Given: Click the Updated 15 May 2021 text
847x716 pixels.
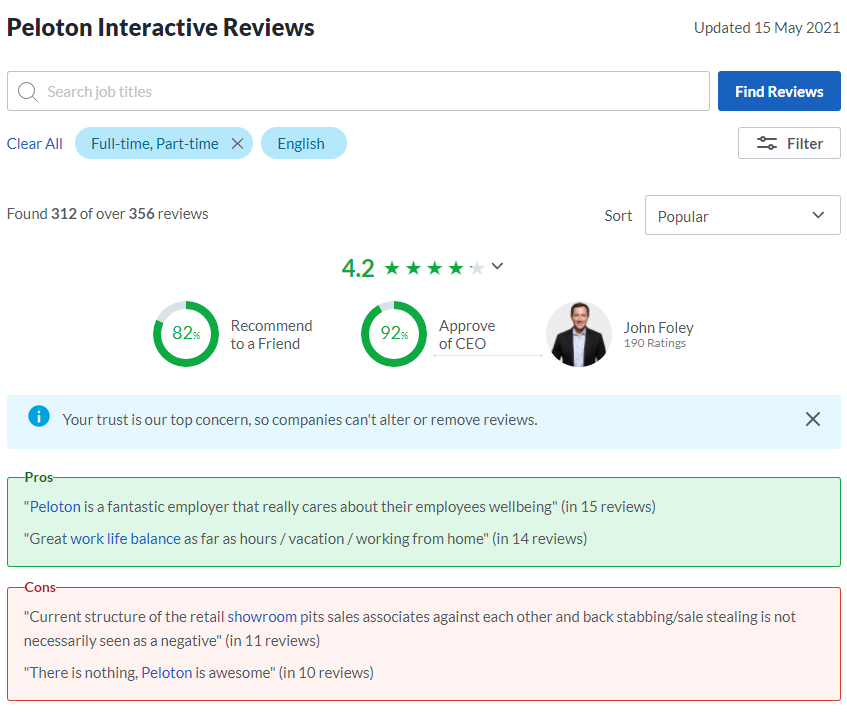Looking at the screenshot, I should coord(767,28).
